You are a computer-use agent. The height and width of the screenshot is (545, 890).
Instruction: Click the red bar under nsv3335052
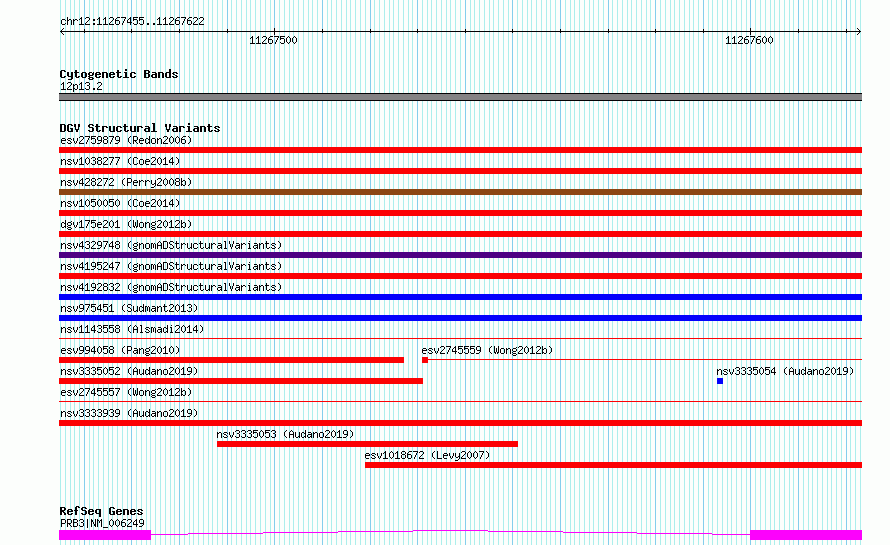(241, 381)
